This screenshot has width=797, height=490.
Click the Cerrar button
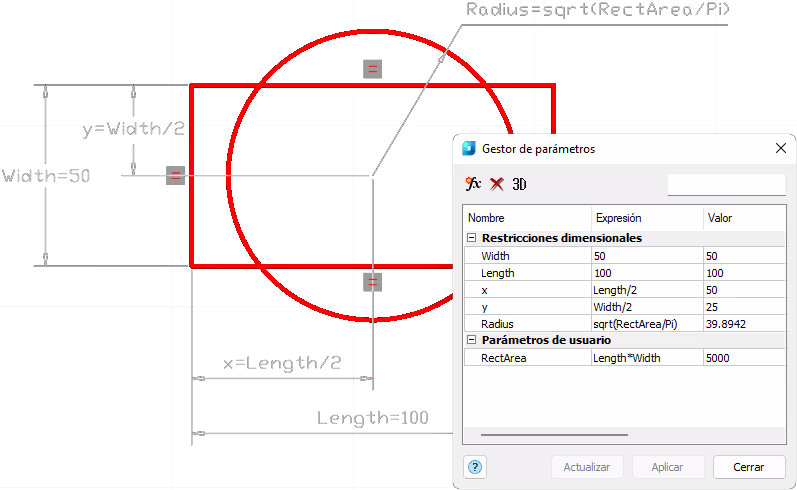click(749, 467)
